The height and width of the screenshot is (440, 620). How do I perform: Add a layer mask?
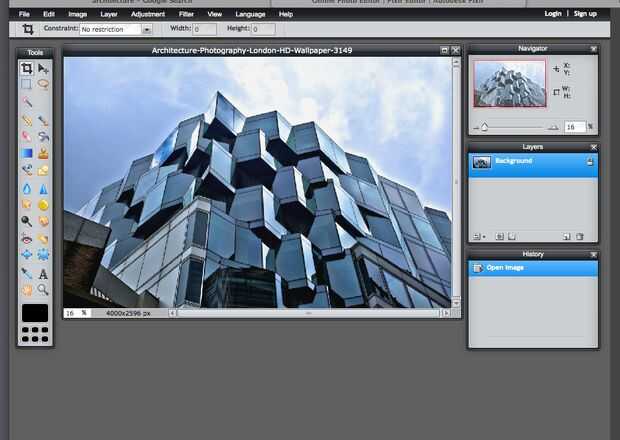pos(499,236)
